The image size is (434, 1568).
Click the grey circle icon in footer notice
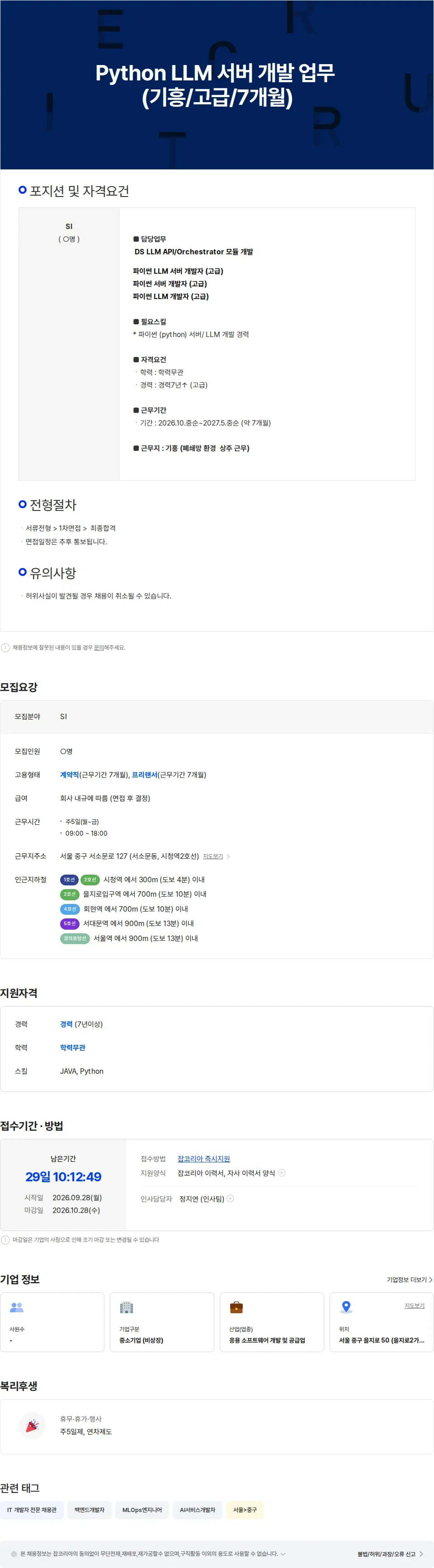click(14, 1554)
